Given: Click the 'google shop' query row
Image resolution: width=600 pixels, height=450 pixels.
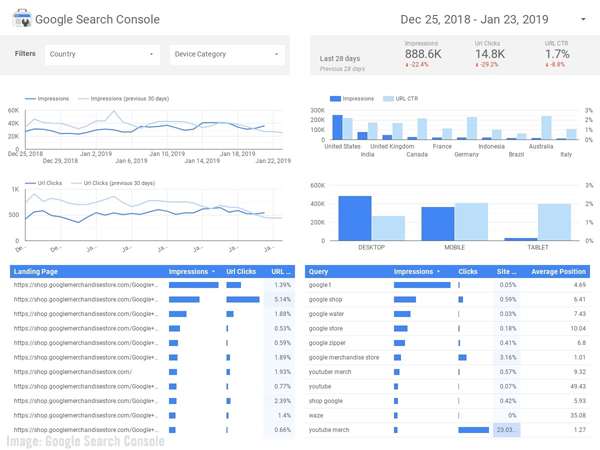Looking at the screenshot, I should coord(447,299).
